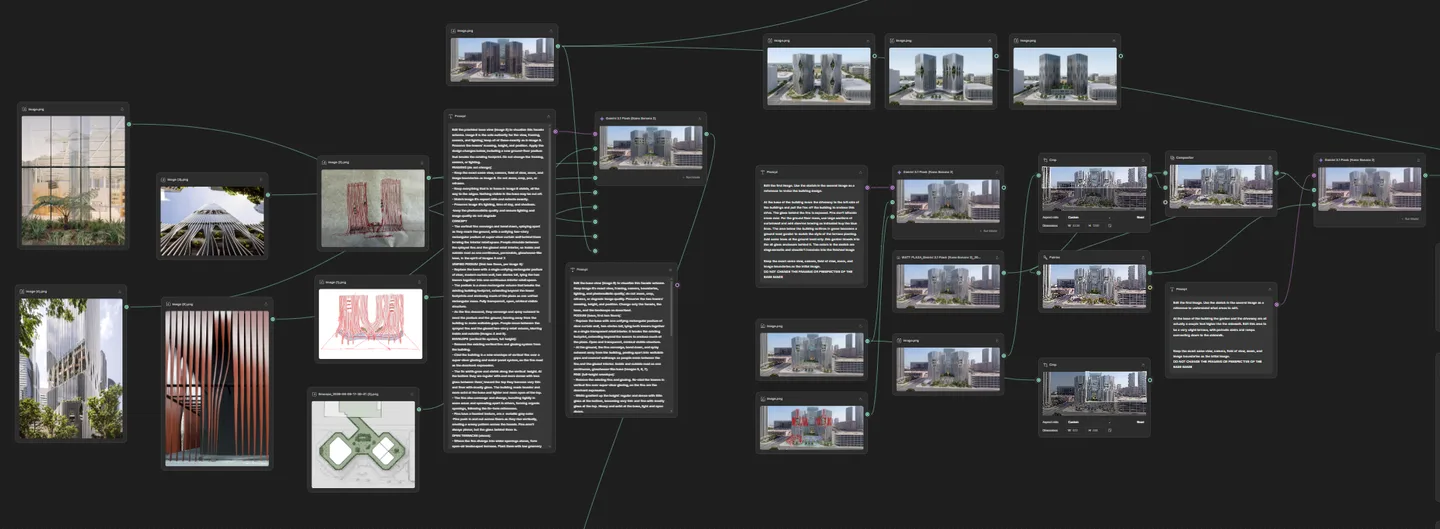The height and width of the screenshot is (529, 1440).
Task: Open Aspect ratio dropdown in upper Crop node
Action: click(1089, 217)
